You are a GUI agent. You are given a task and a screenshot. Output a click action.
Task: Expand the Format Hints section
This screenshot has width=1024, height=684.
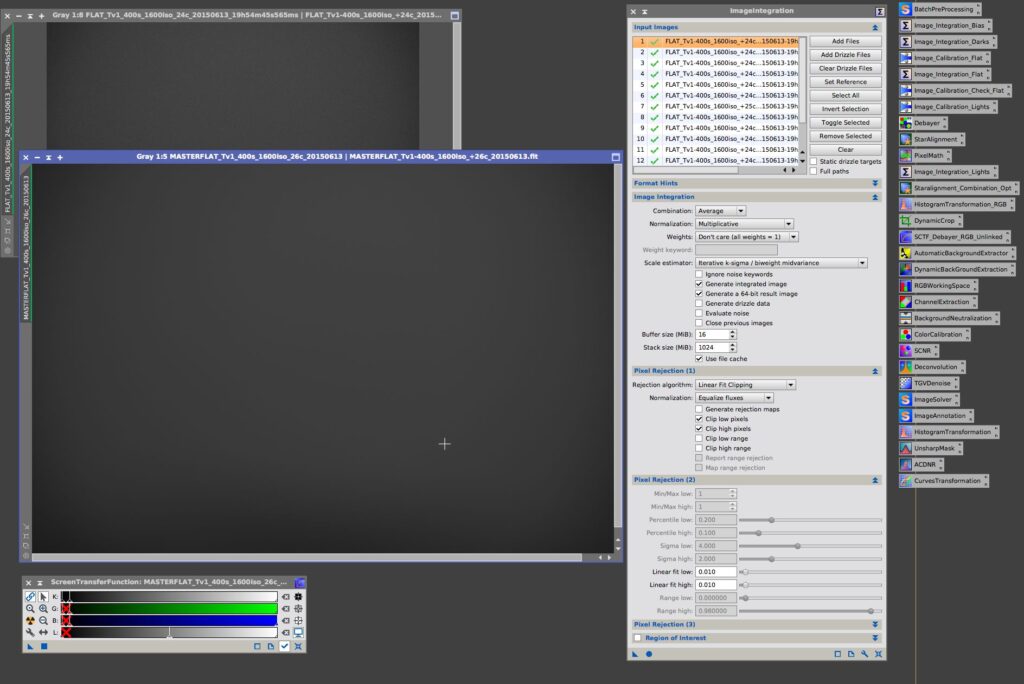point(875,184)
